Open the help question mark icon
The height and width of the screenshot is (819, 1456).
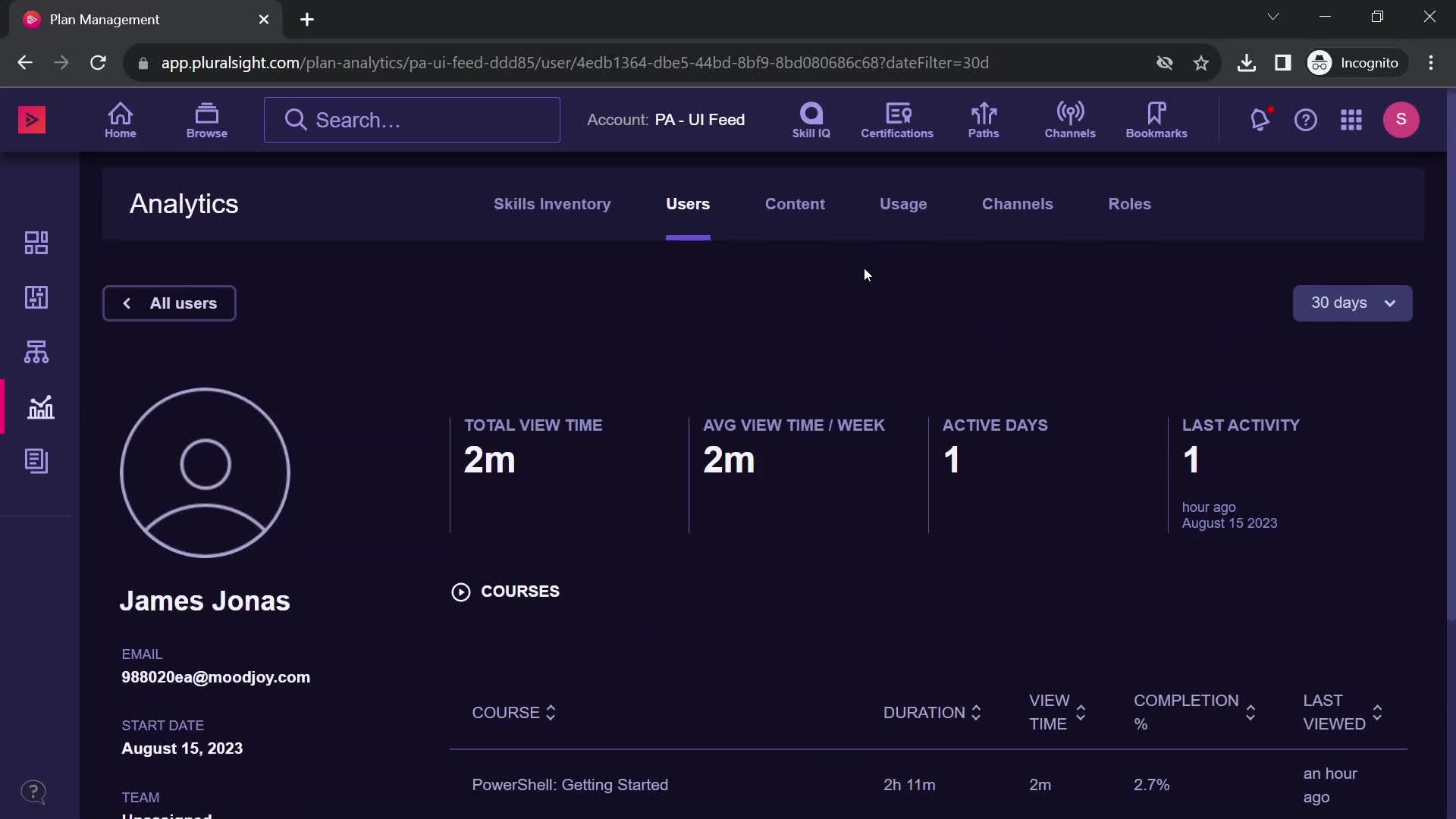1306,120
